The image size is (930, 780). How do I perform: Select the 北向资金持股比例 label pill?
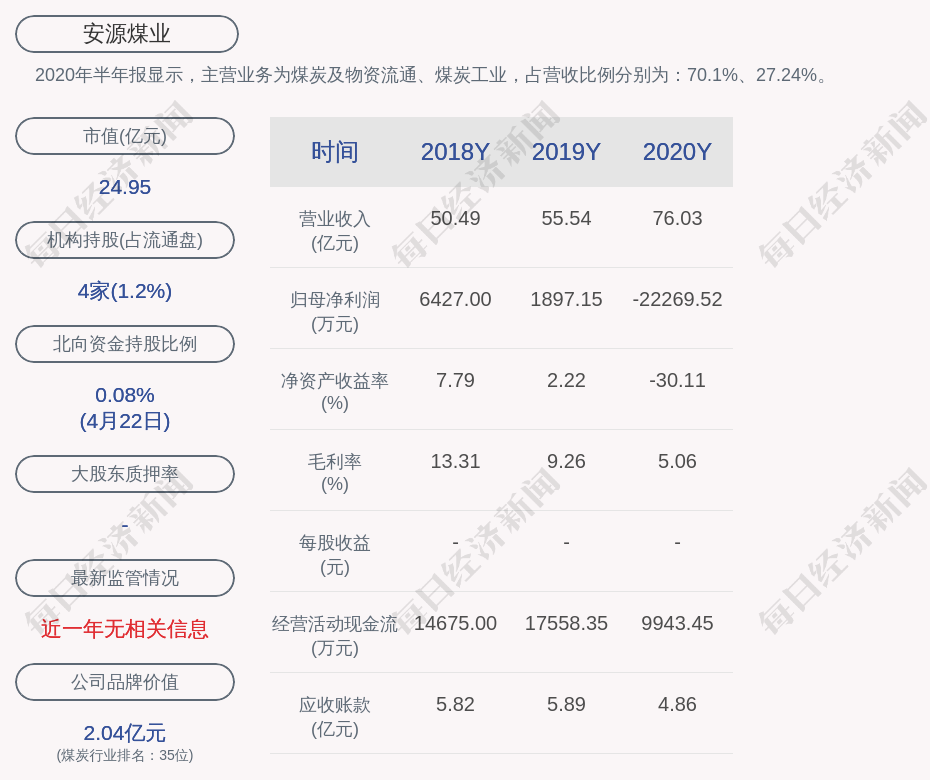tap(125, 343)
